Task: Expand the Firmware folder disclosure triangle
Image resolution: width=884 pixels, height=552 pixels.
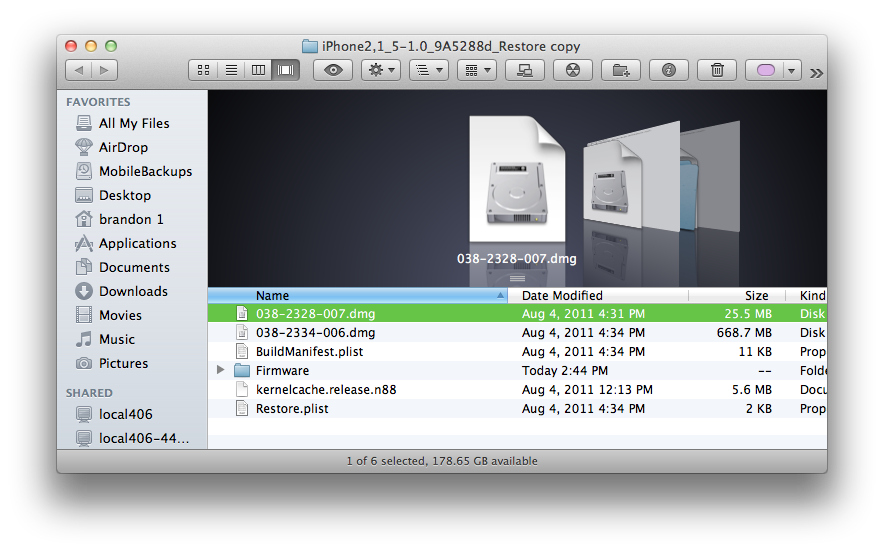Action: [x=220, y=370]
